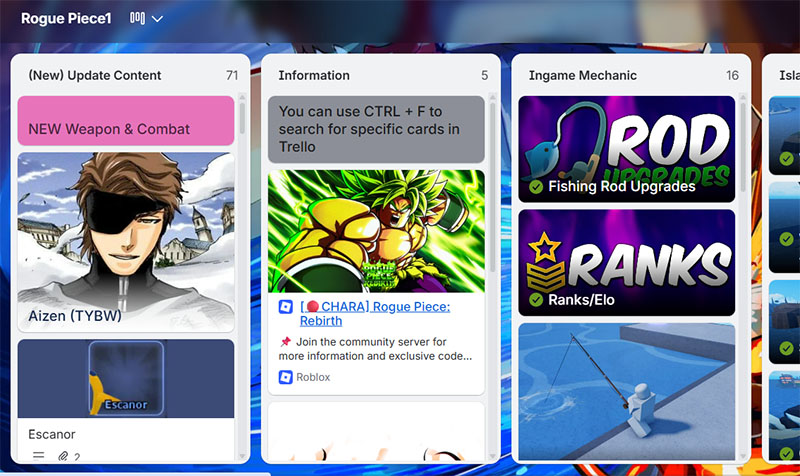The image size is (800, 476).
Task: Toggle the Fishing Rod Upgrades complete checkmark
Action: [x=536, y=187]
